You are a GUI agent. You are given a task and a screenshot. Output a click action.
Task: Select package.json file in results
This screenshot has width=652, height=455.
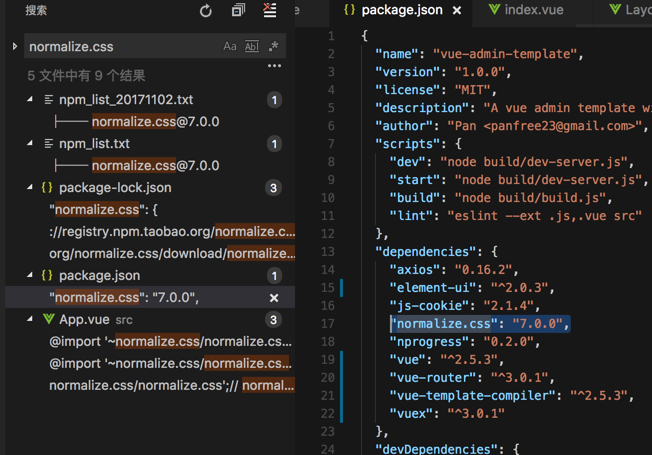(x=99, y=276)
